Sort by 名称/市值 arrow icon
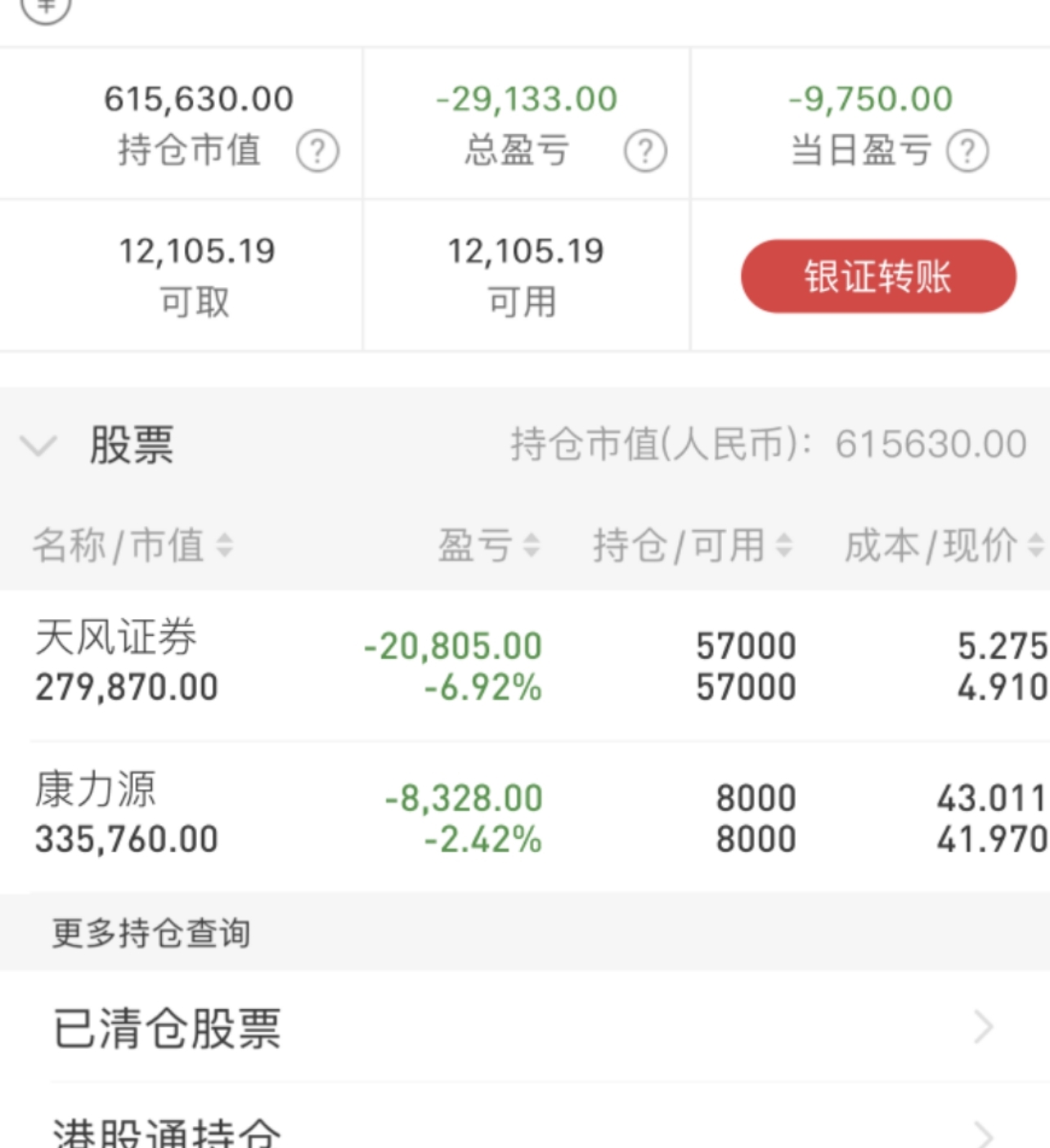1050x1148 pixels. [x=223, y=545]
